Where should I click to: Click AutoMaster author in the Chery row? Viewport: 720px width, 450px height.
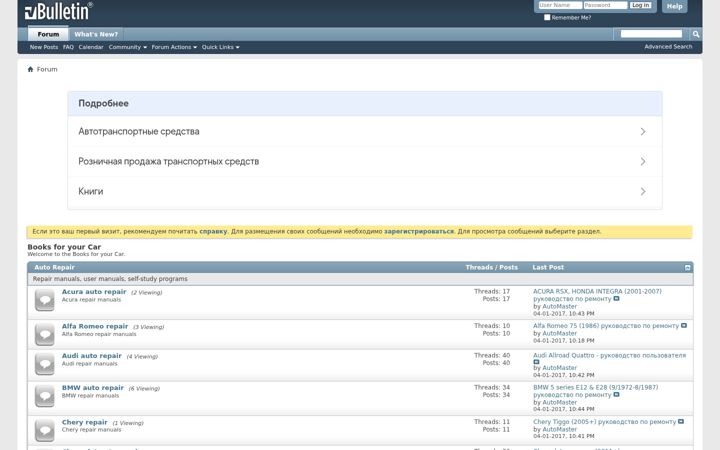point(559,429)
